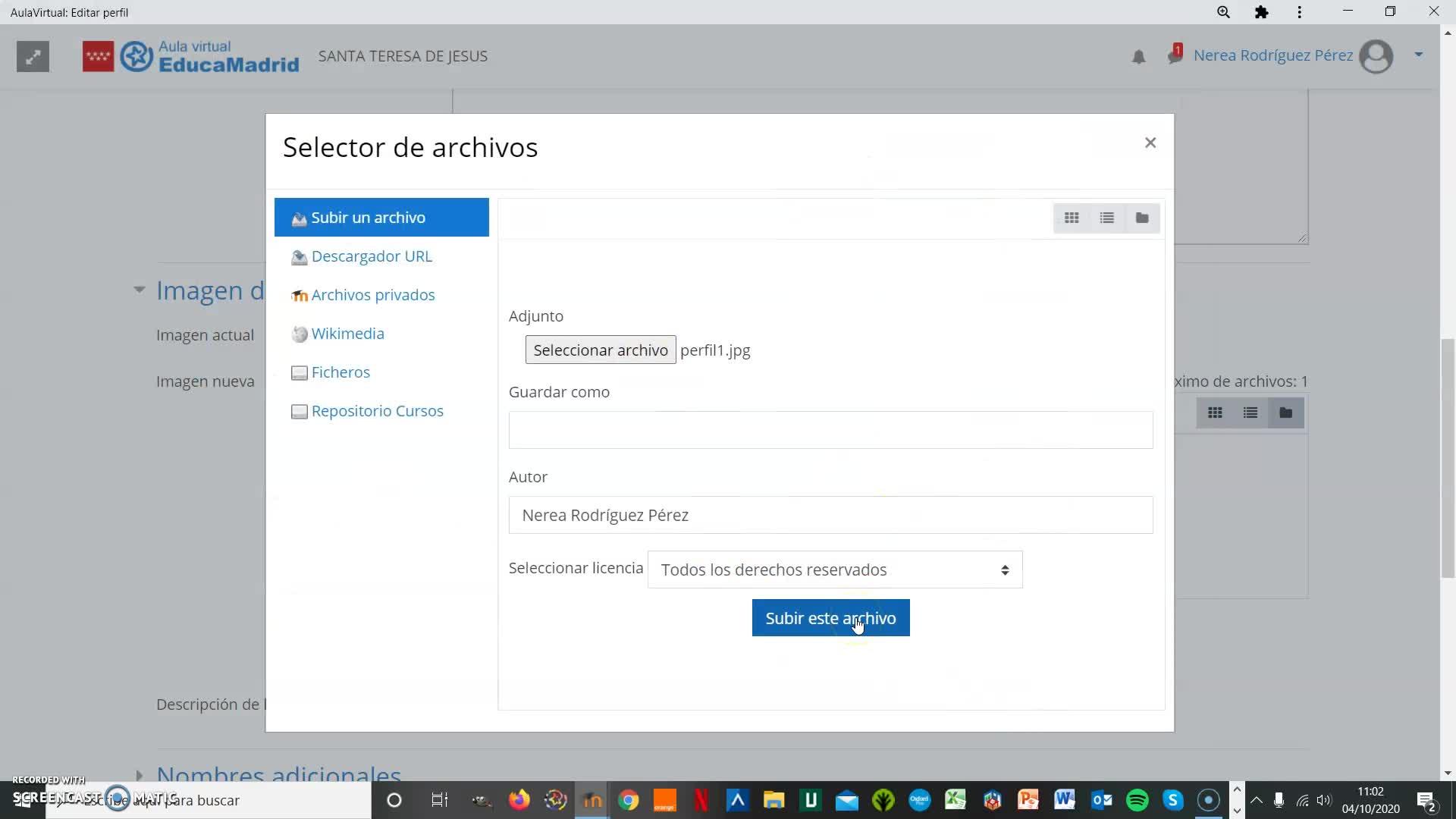Select the Descargador URL repository
This screenshot has height=819, width=1456.
(371, 256)
